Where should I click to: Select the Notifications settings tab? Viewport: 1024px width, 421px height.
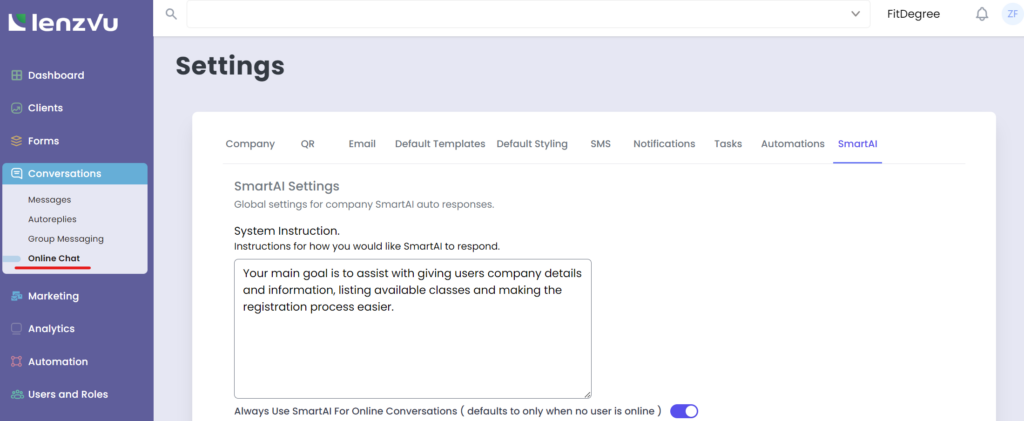tap(664, 144)
